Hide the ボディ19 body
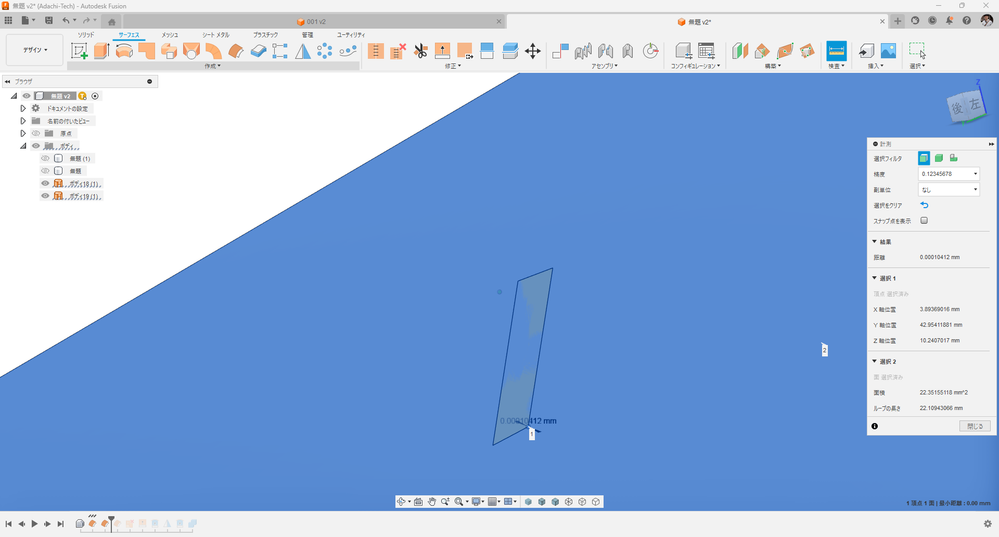The image size is (999, 537). click(45, 196)
